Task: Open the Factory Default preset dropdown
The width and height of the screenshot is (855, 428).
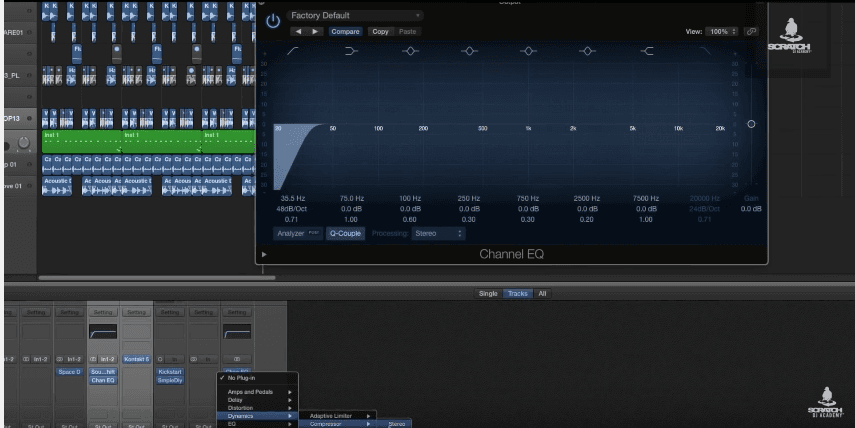Action: (355, 16)
